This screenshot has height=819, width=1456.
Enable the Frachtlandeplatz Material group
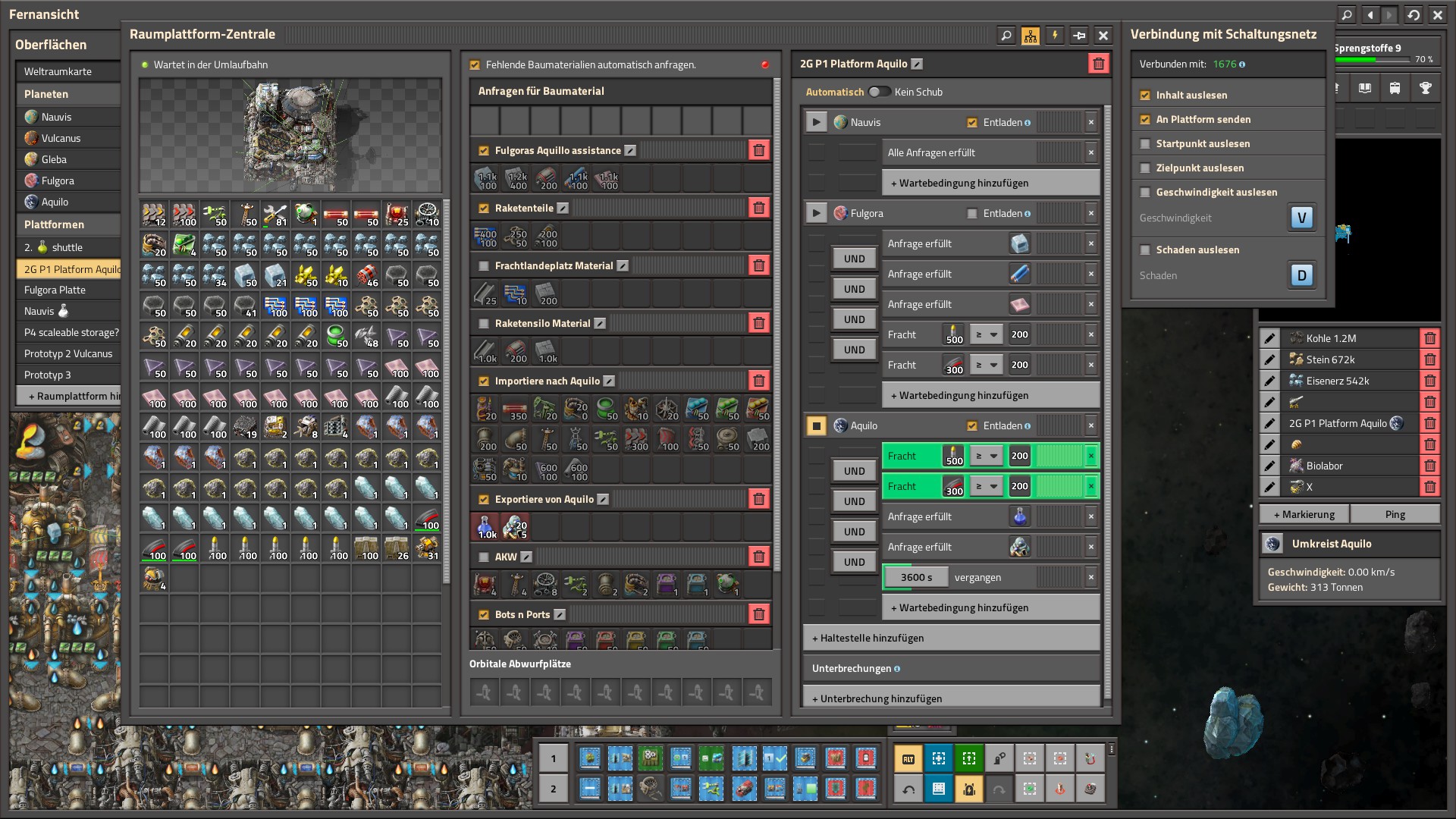pyautogui.click(x=484, y=266)
